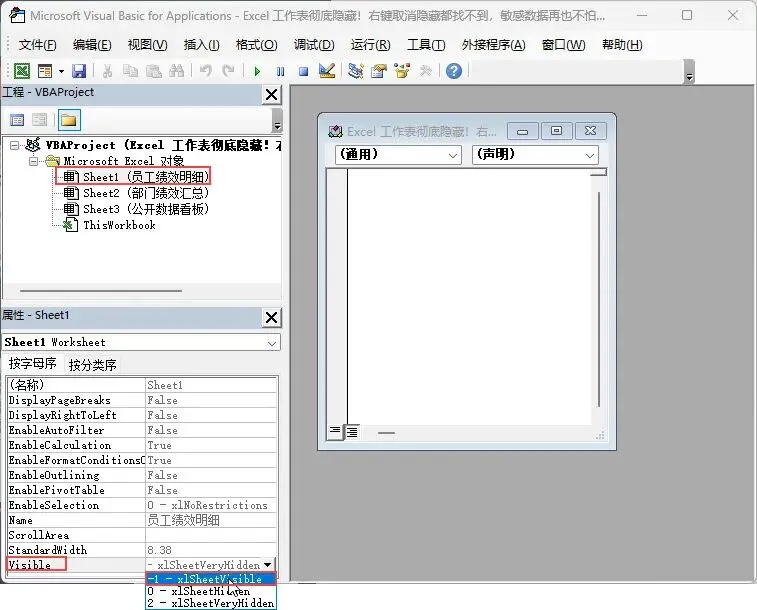Close the 工程 - VBAProject pane
The height and width of the screenshot is (610, 757).
272,95
